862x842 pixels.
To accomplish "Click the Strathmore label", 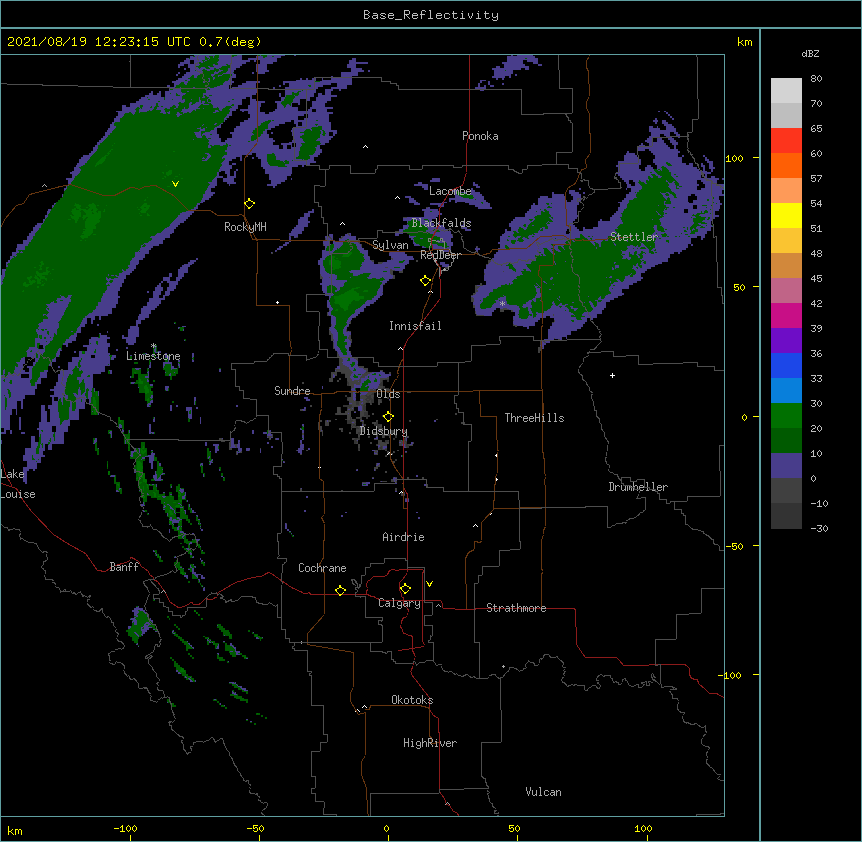I will click(x=516, y=608).
